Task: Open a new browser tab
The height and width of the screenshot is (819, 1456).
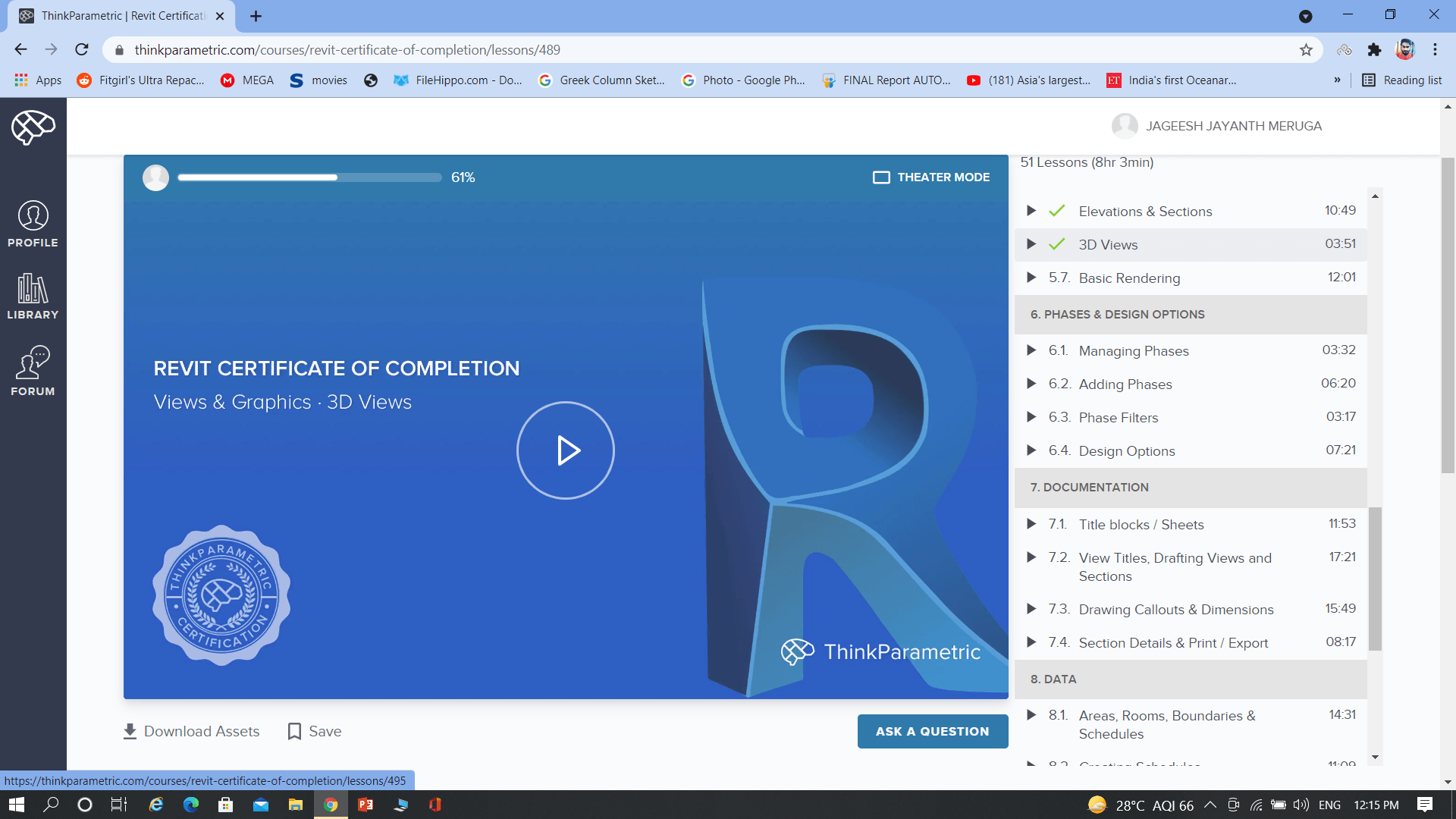Action: (256, 16)
